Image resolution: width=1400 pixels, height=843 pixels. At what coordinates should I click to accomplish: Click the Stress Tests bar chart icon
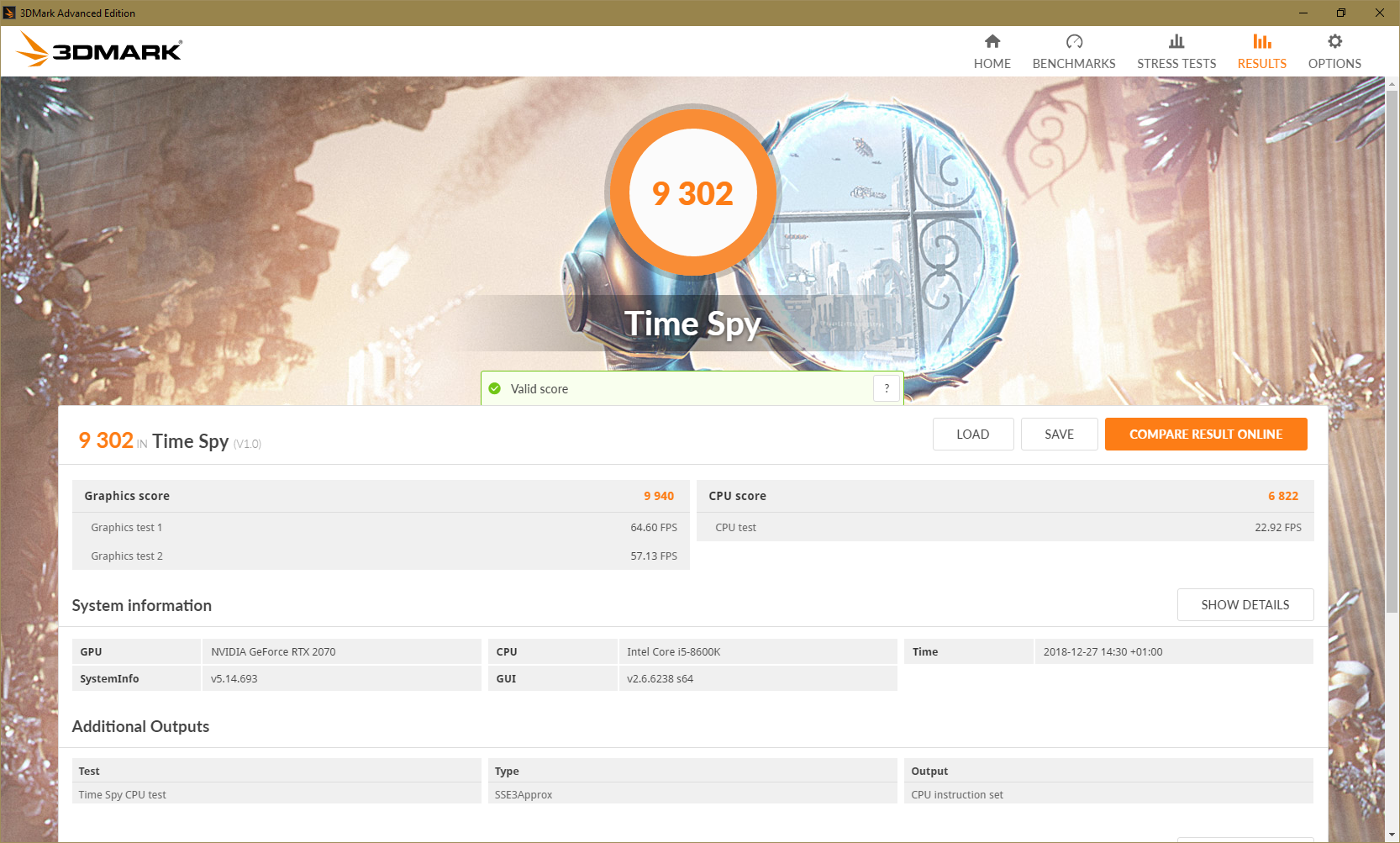tap(1176, 41)
